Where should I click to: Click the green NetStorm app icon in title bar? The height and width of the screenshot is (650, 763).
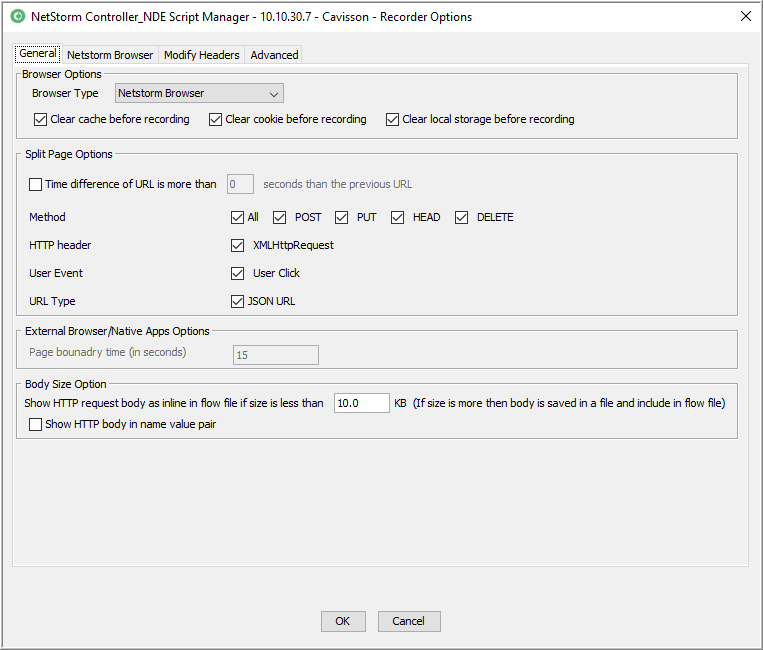tap(18, 17)
